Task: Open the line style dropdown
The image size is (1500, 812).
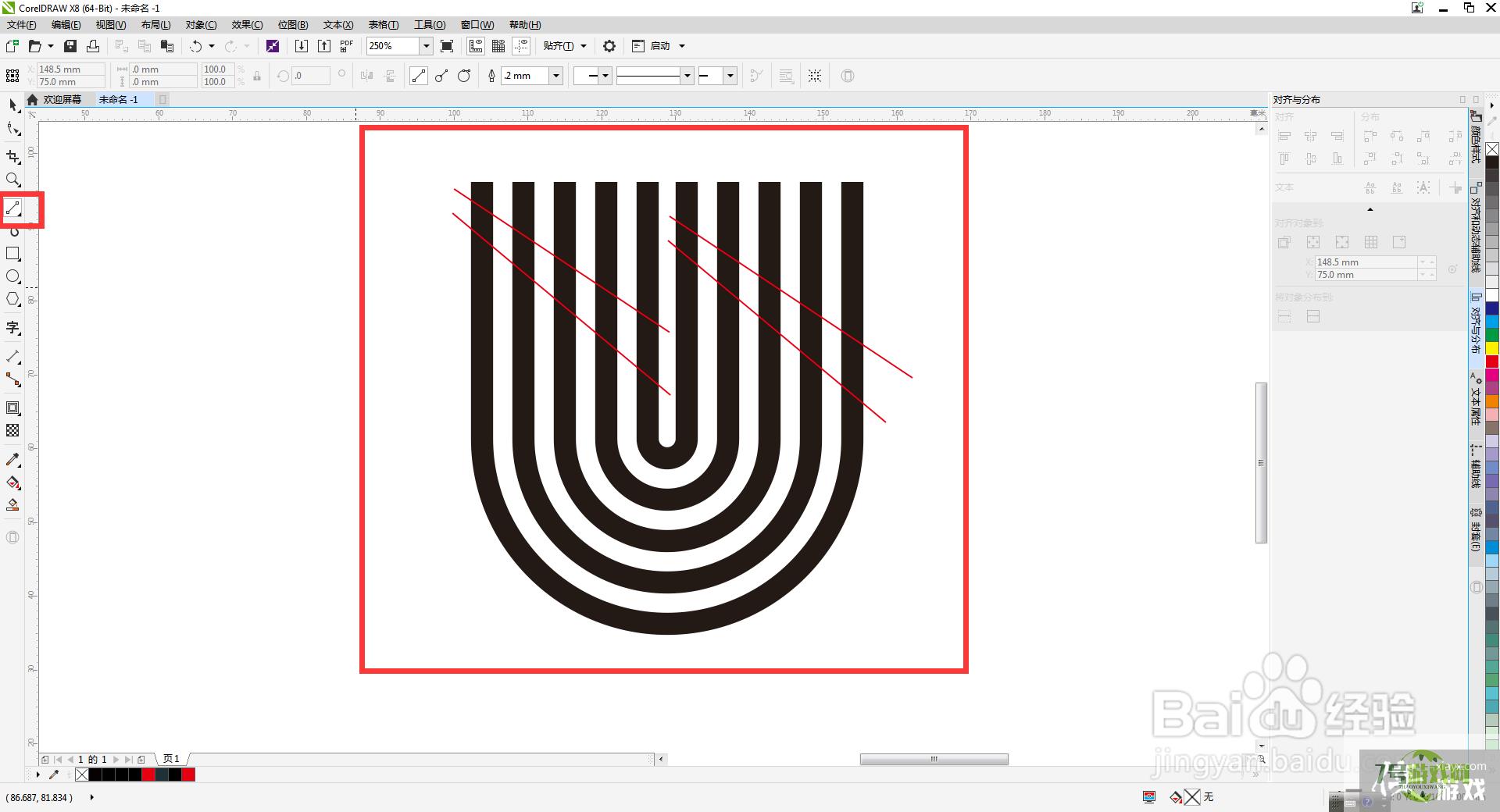Action: (687, 76)
